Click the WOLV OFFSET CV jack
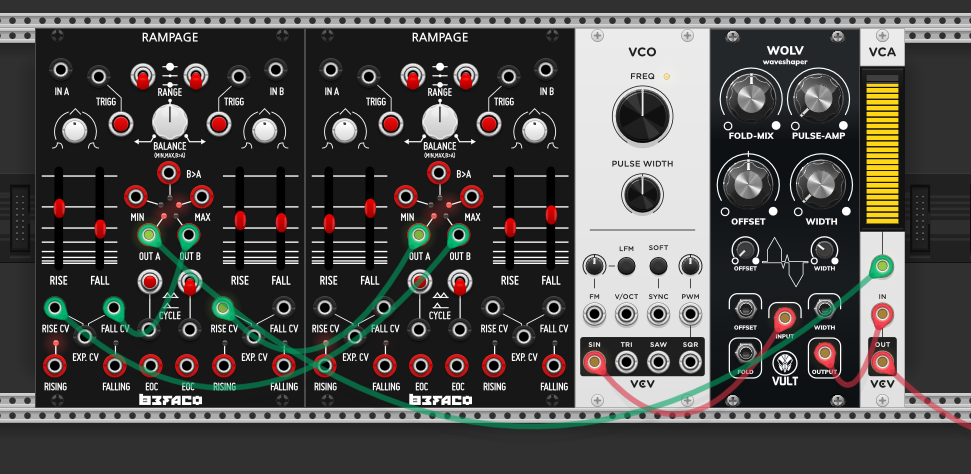The height and width of the screenshot is (474, 971). point(745,308)
